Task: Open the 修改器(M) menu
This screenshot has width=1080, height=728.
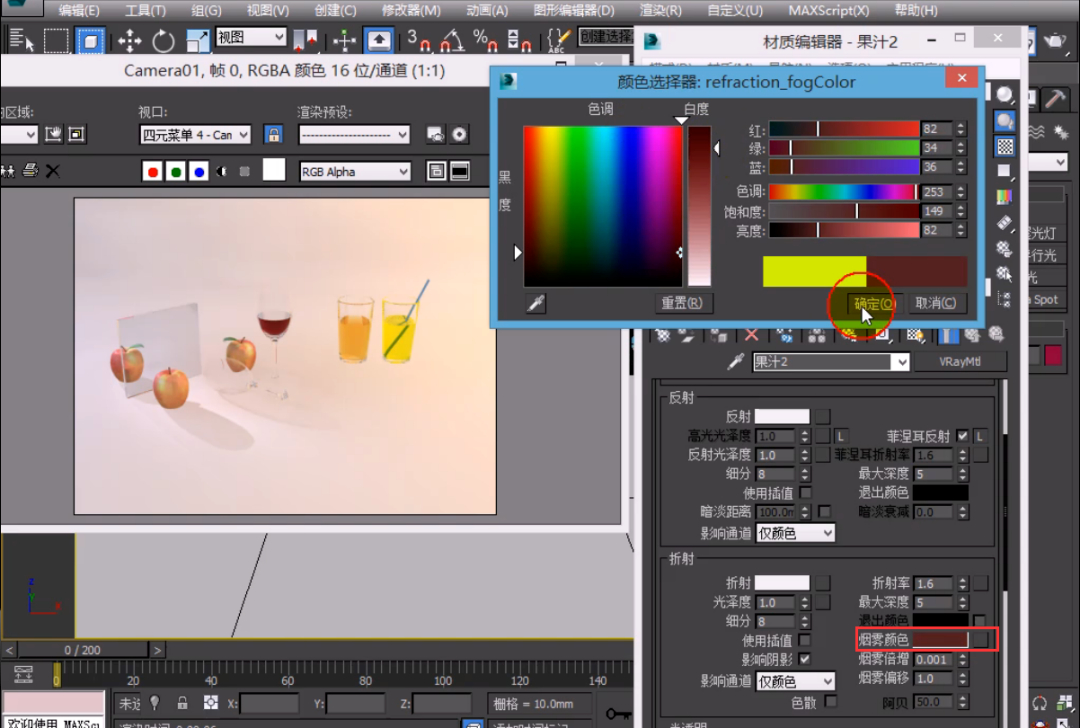Action: pos(410,11)
